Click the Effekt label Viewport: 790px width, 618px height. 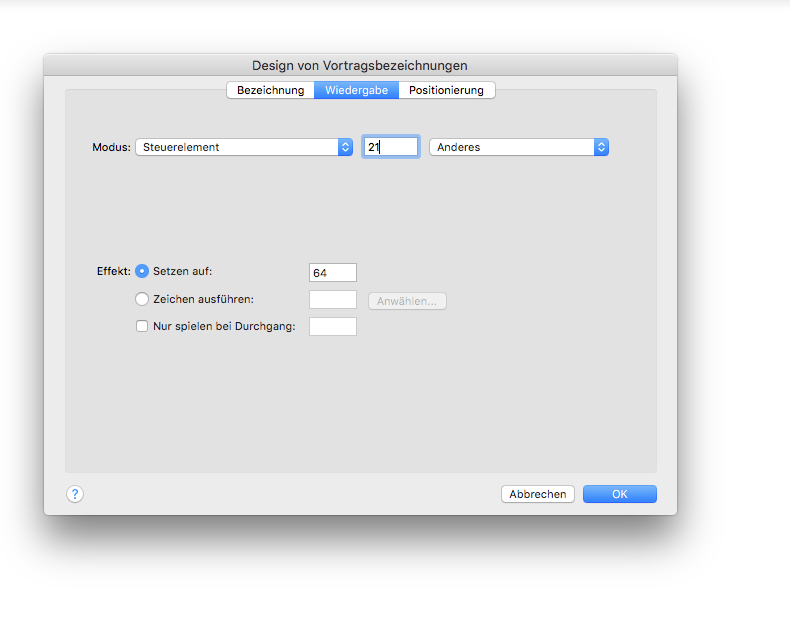[x=113, y=271]
